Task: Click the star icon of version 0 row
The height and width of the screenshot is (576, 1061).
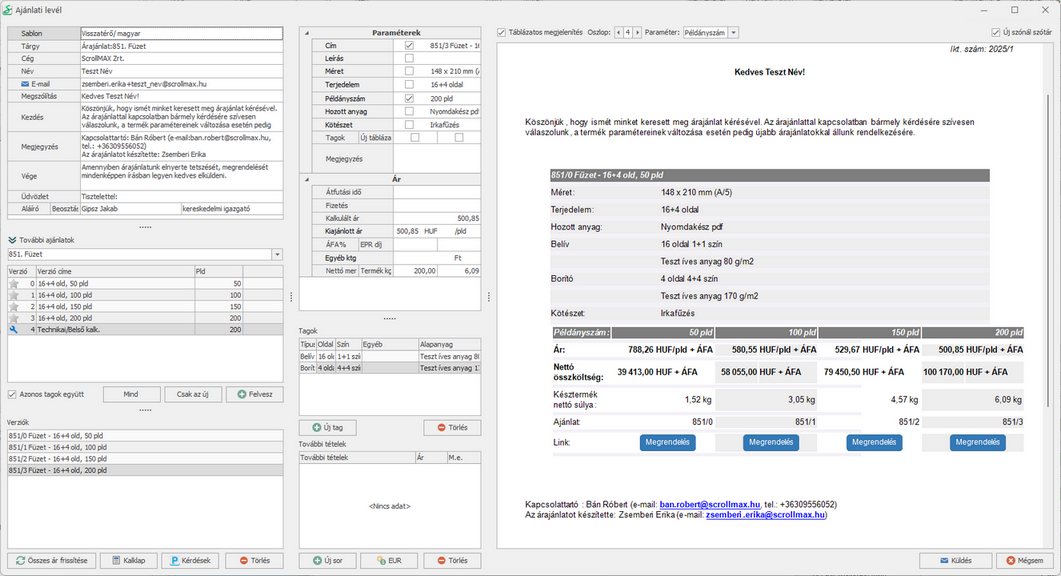Action: (14, 284)
